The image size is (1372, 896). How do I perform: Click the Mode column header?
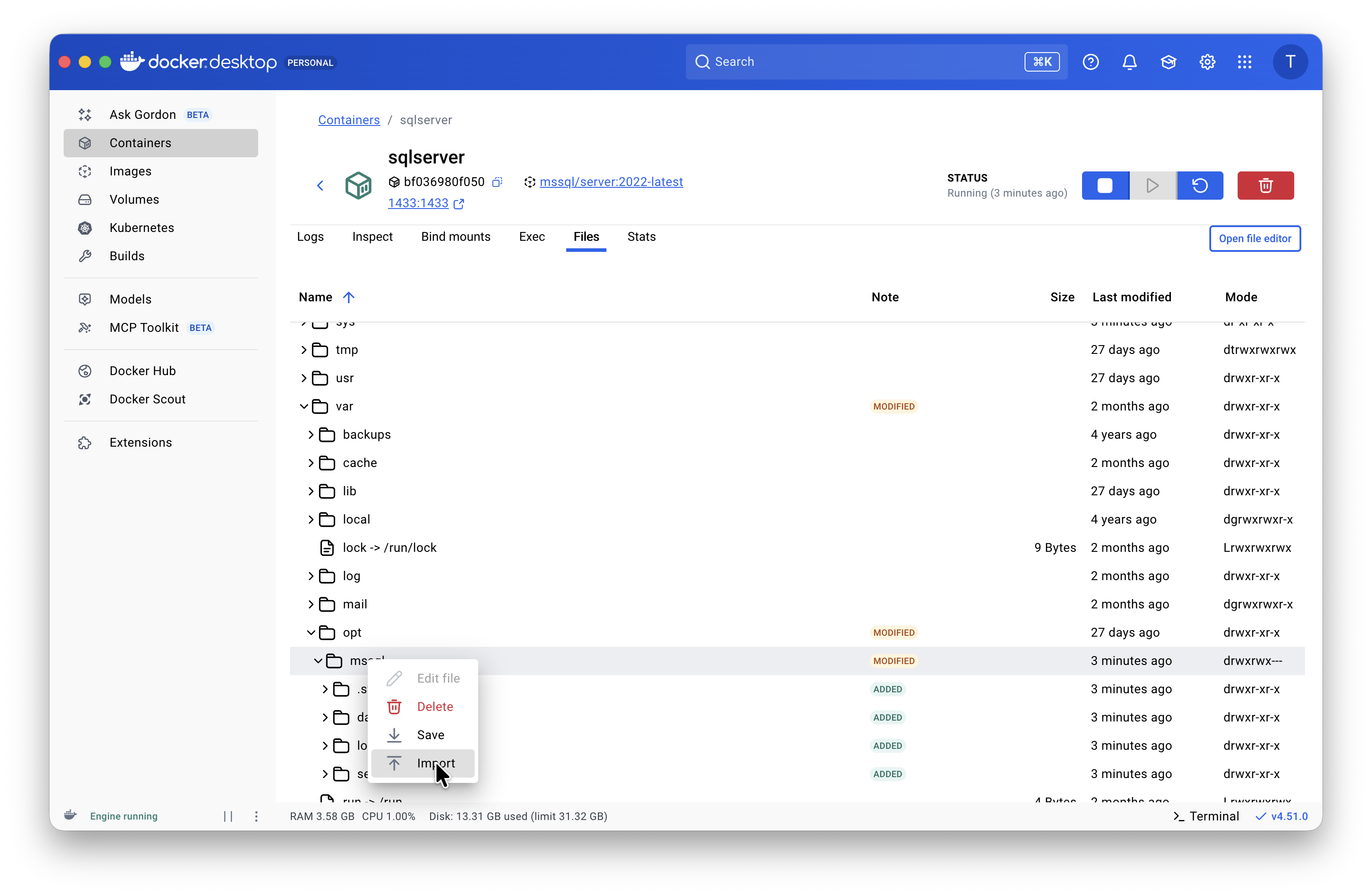pos(1241,297)
